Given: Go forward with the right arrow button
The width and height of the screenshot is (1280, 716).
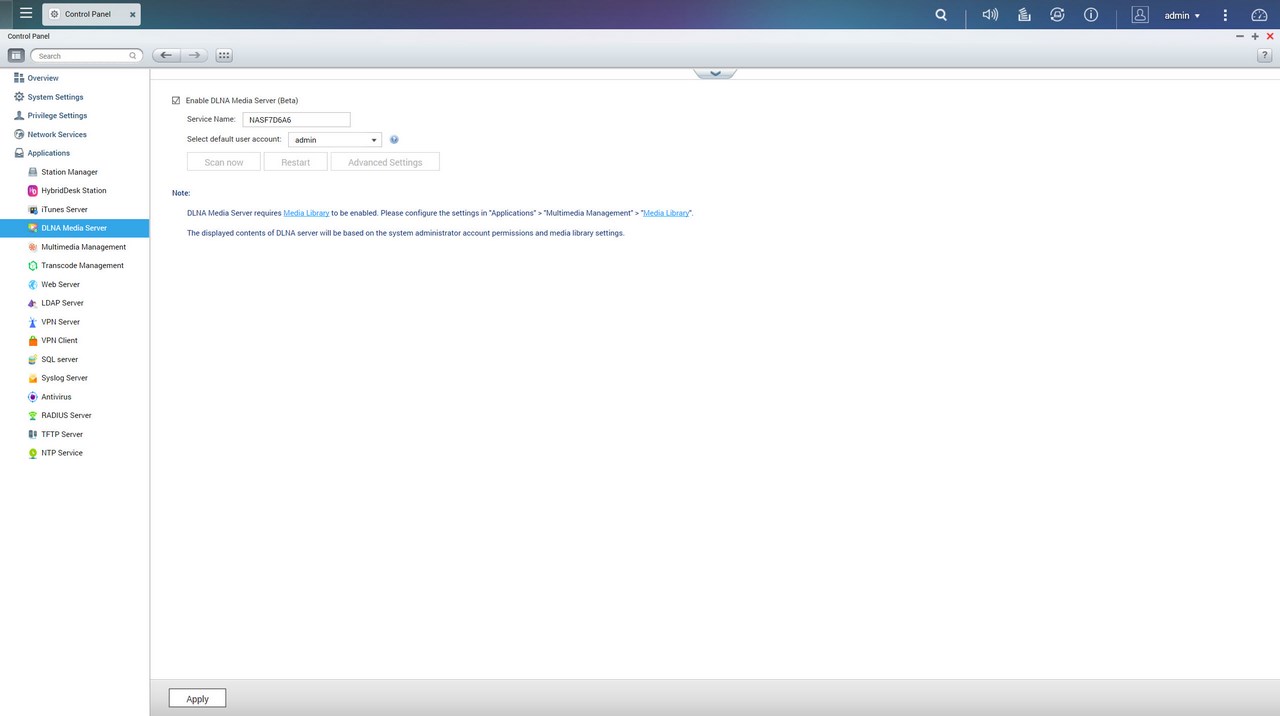Looking at the screenshot, I should pos(195,55).
